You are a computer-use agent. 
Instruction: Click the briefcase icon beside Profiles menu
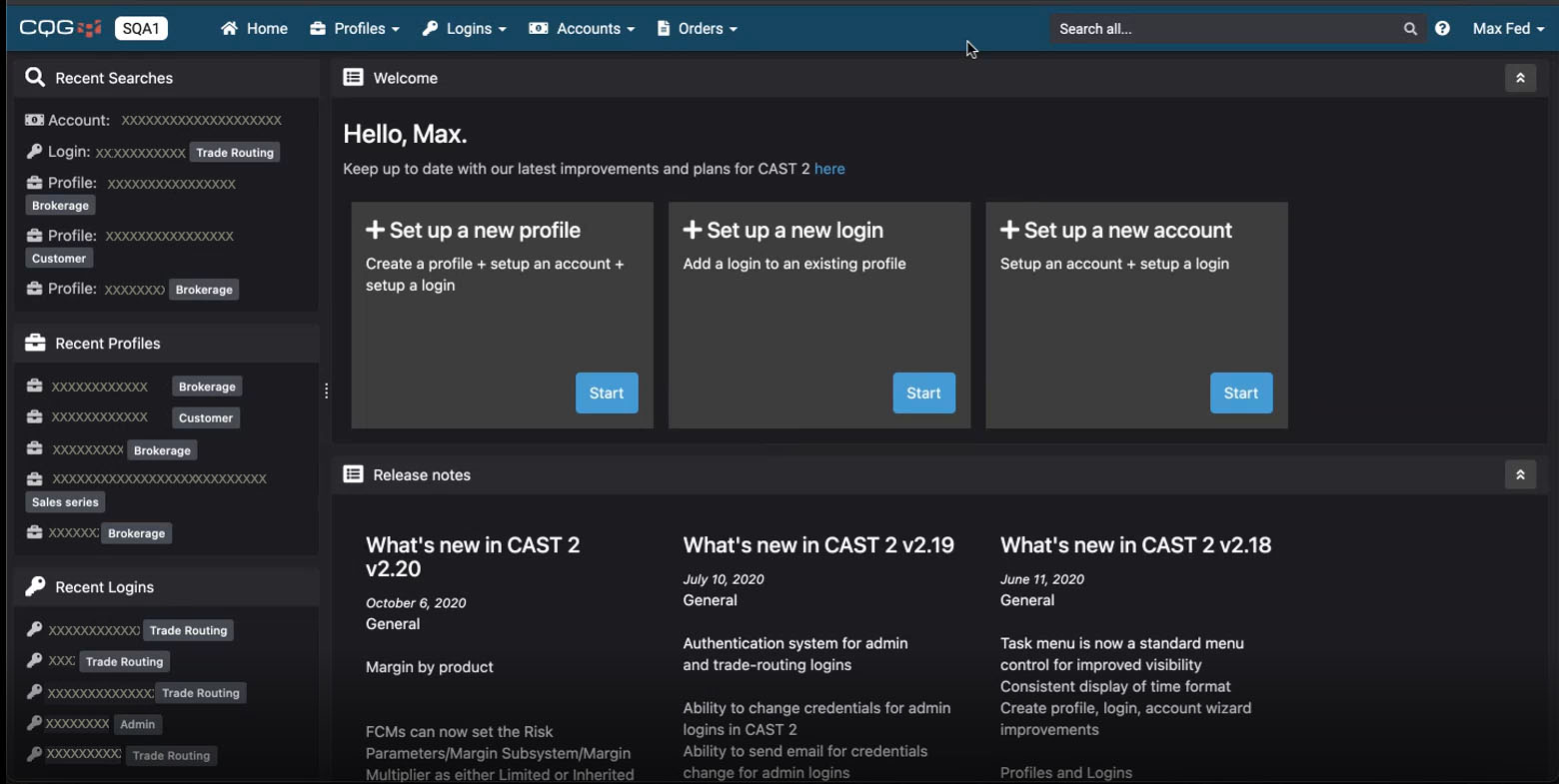pos(318,29)
